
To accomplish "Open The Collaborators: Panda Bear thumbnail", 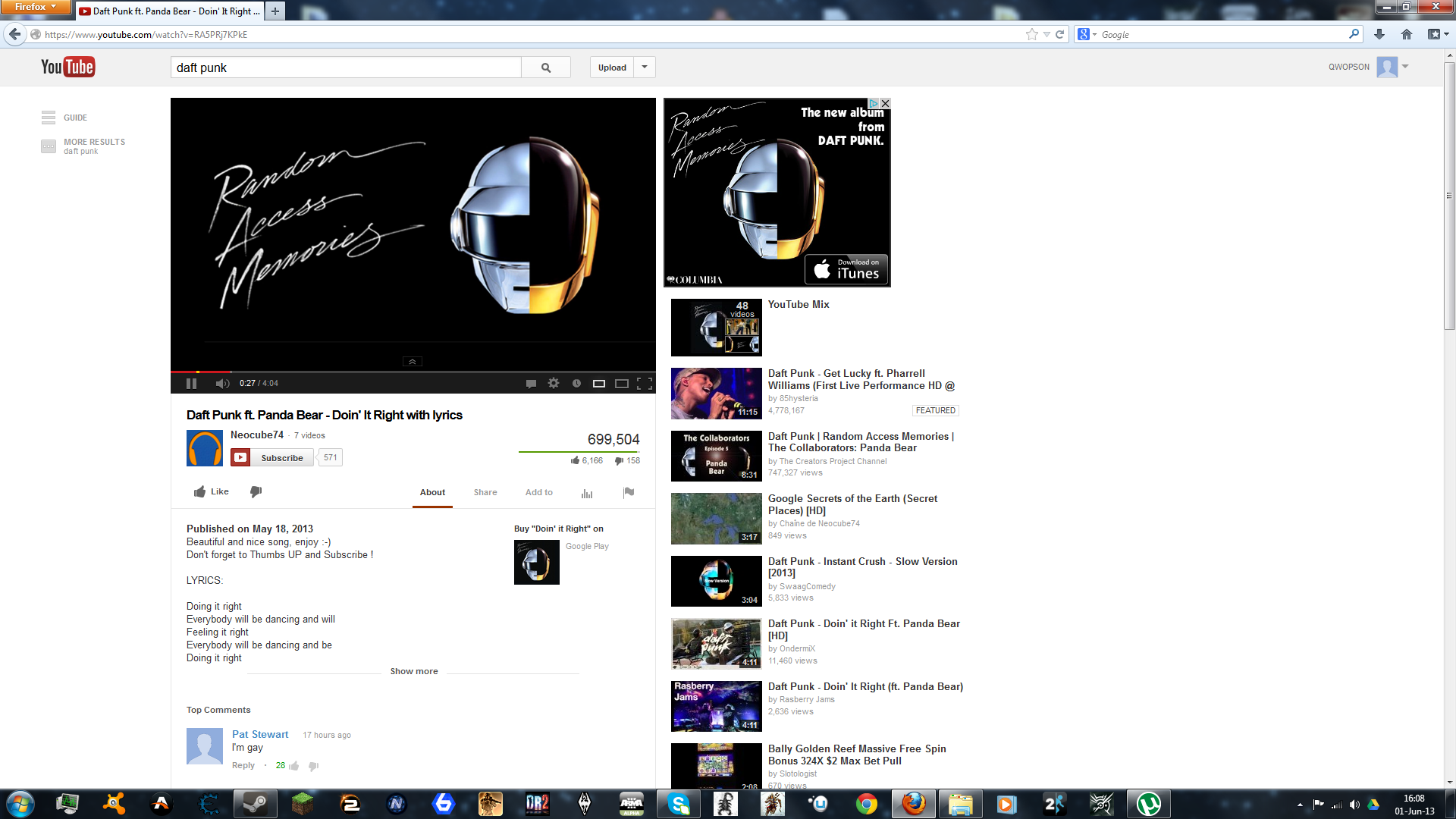I will point(717,457).
